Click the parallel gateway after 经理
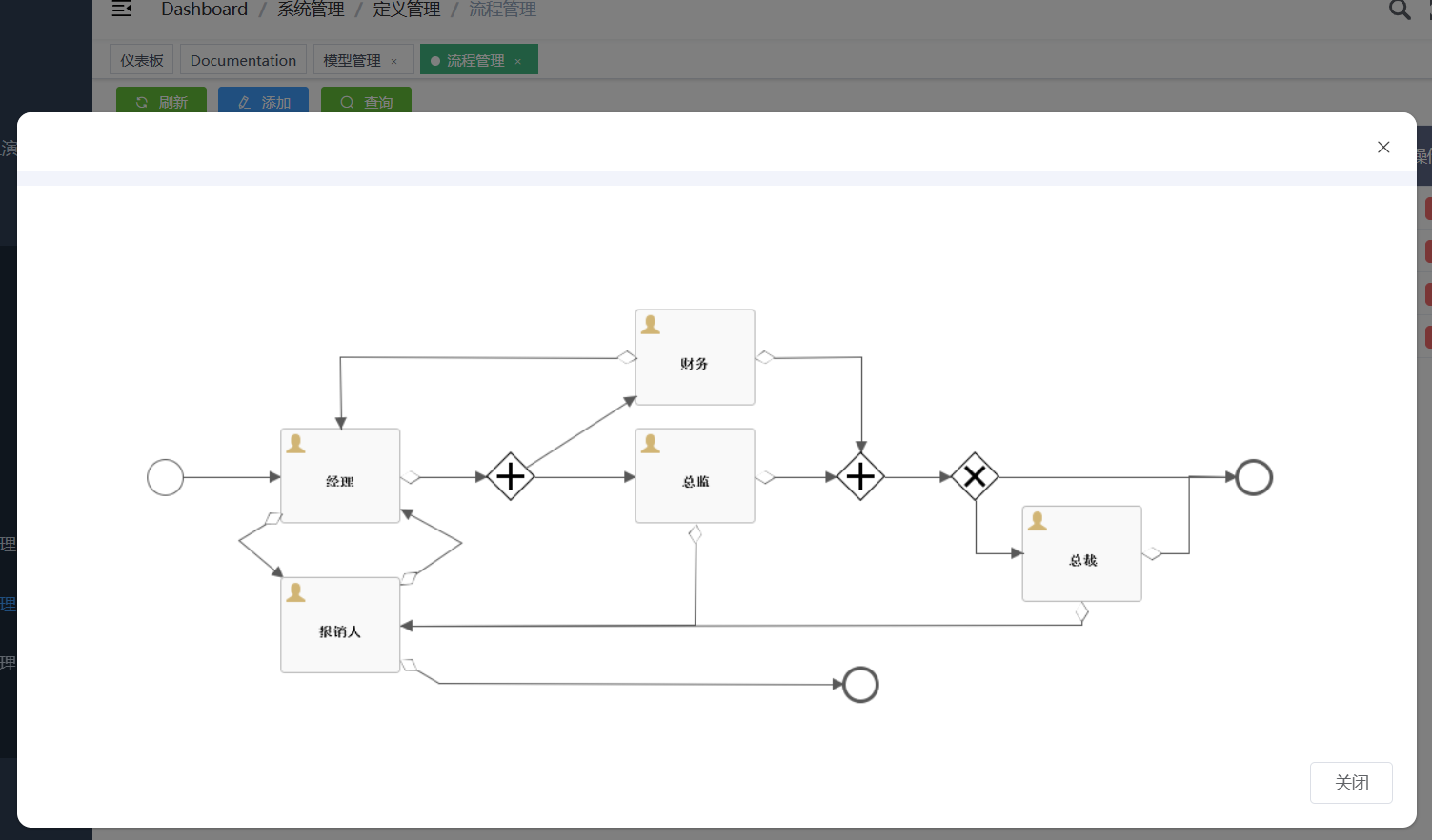Viewport: 1432px width, 840px height. [x=511, y=476]
